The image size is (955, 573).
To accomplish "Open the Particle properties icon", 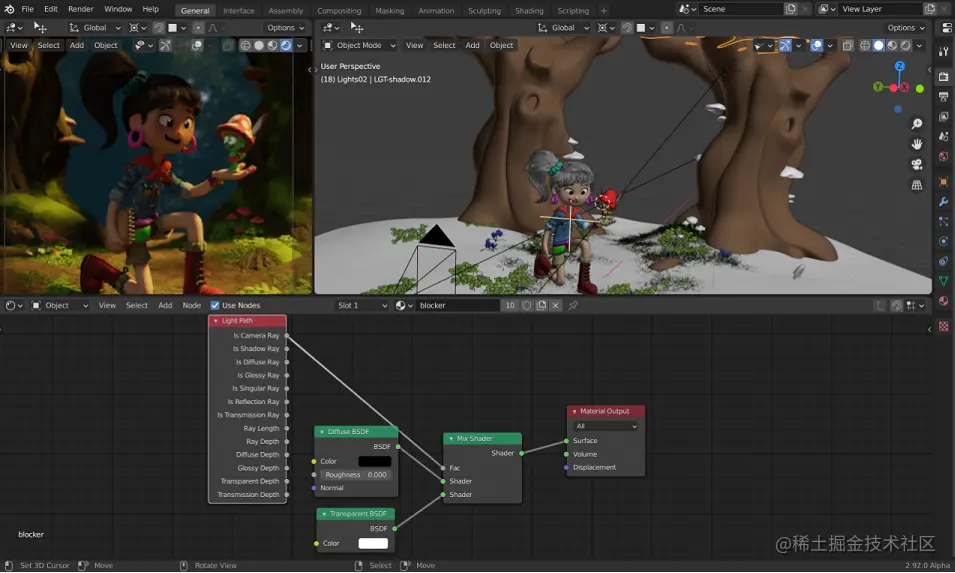I will click(x=943, y=222).
